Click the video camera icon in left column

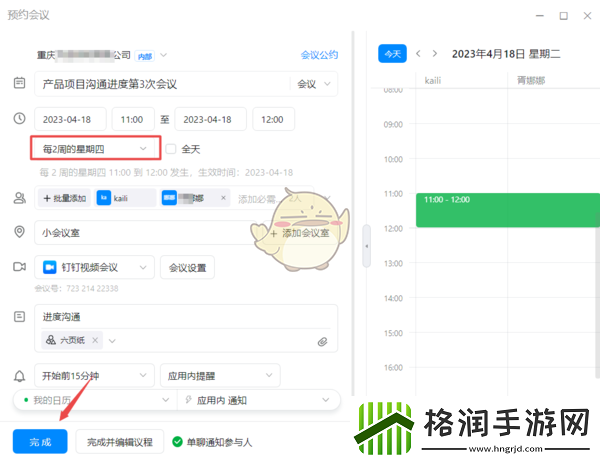click(x=20, y=266)
